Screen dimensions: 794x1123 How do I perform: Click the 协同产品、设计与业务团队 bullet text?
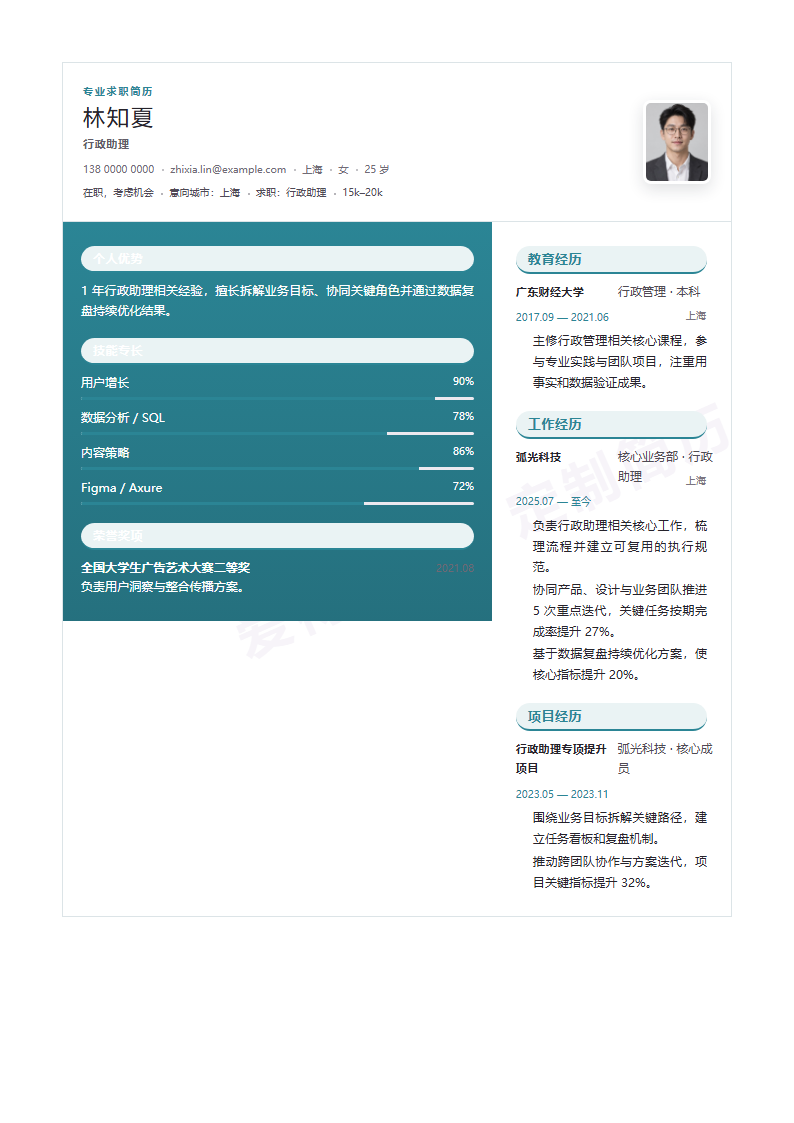point(619,611)
